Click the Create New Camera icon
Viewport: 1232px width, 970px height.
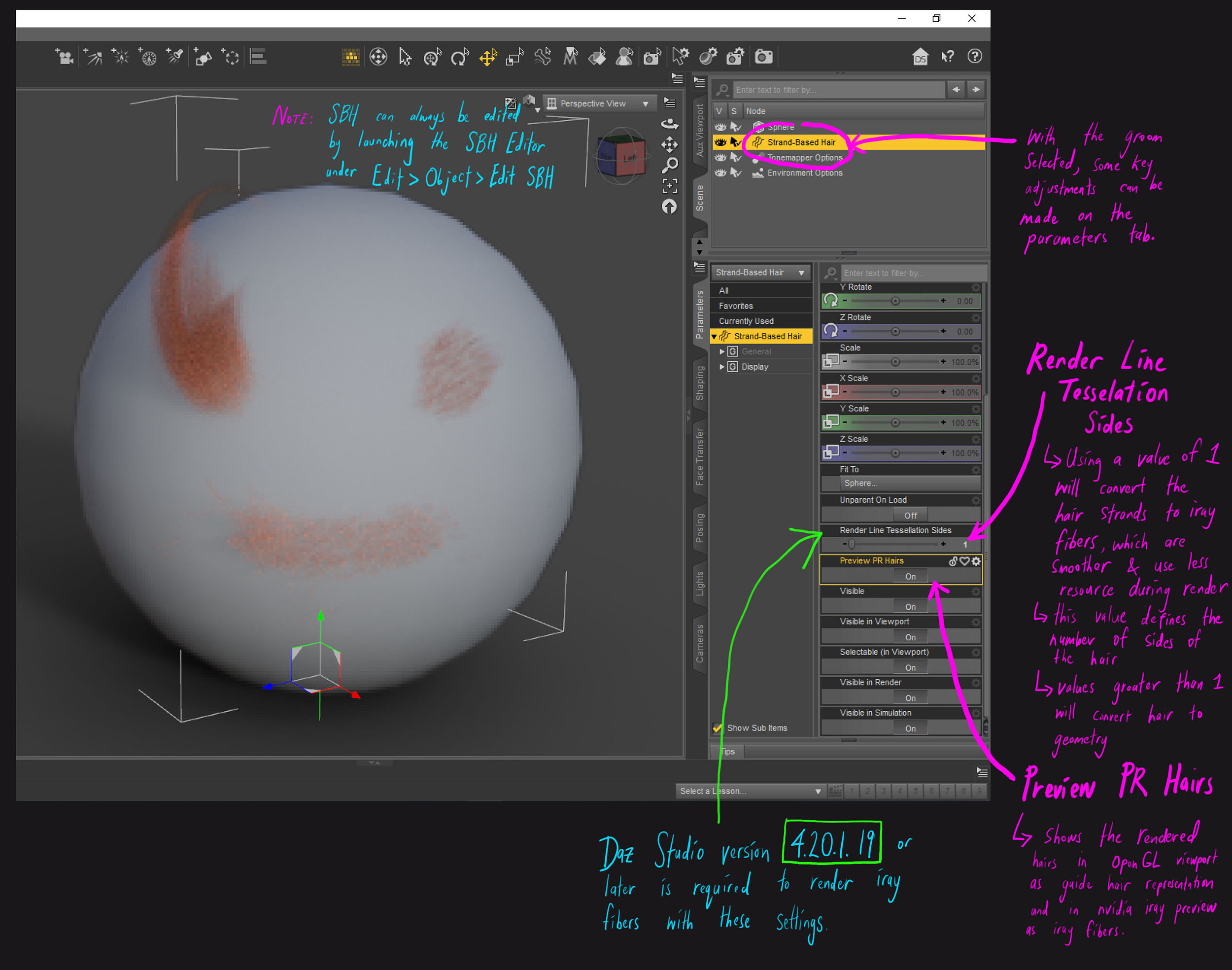pyautogui.click(x=64, y=57)
